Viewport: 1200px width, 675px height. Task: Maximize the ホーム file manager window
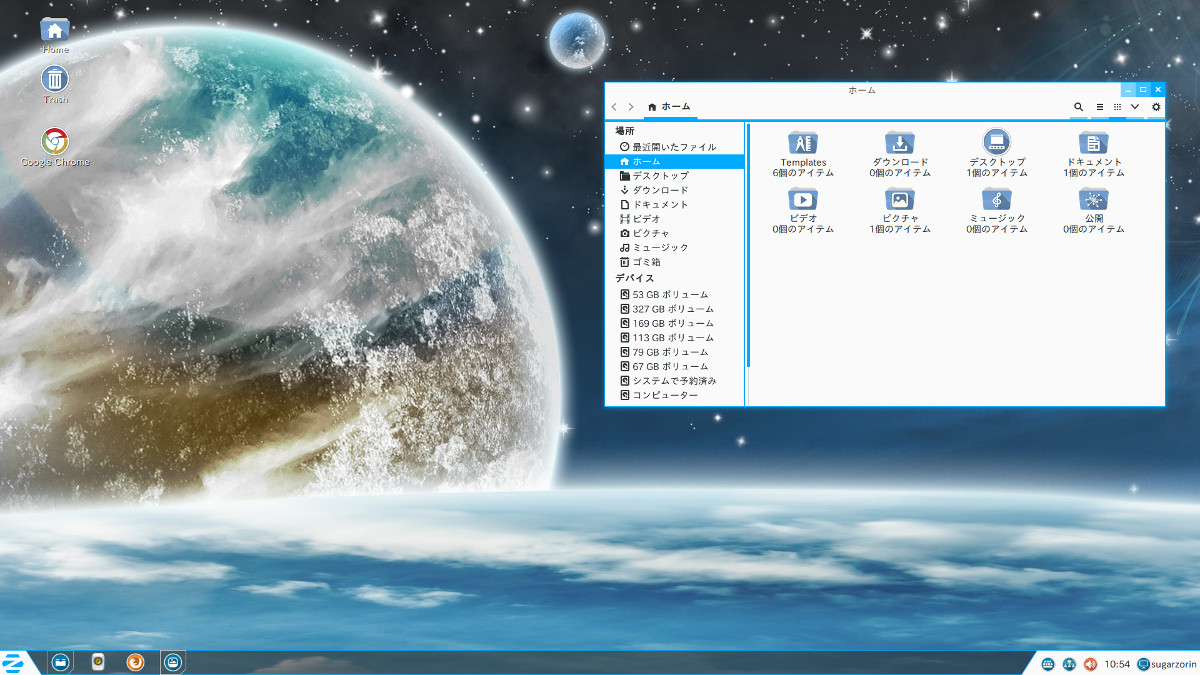click(1143, 90)
